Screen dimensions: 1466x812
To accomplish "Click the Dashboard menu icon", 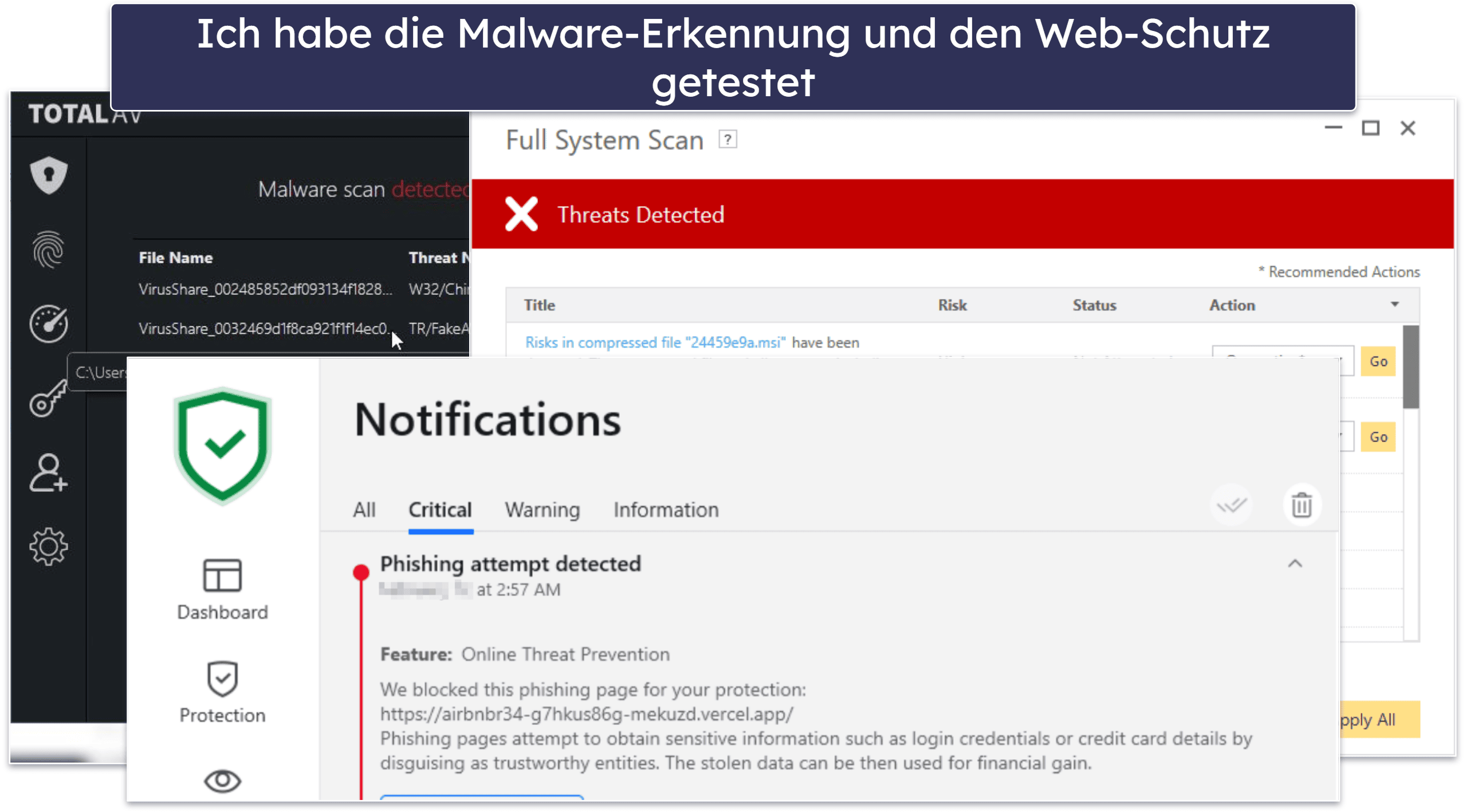I will [222, 577].
